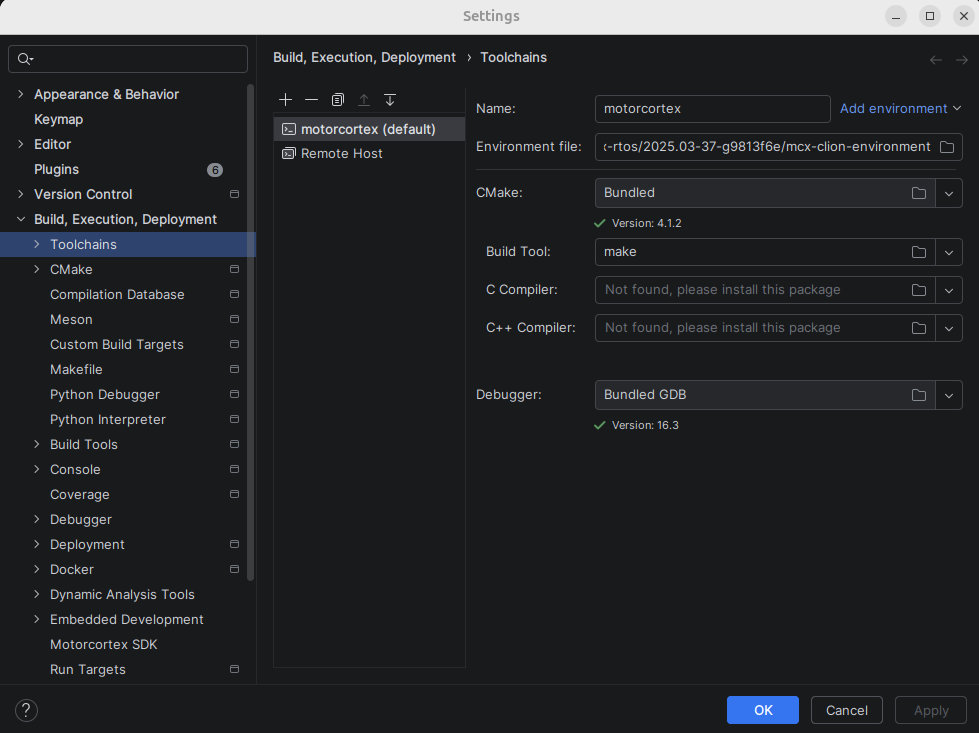This screenshot has width=979, height=733.
Task: Click folder icon in Debugger field
Action: tap(918, 395)
